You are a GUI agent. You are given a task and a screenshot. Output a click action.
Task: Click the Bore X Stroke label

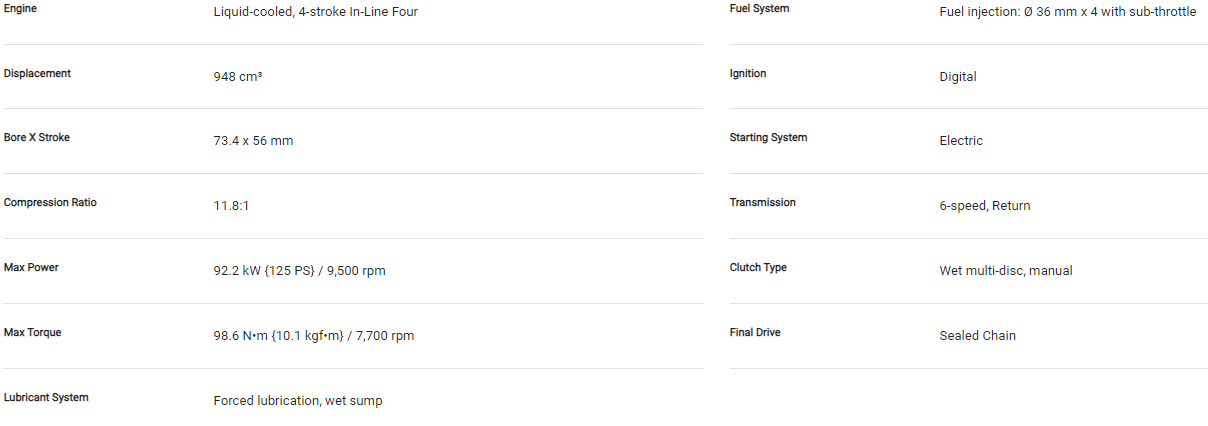coord(37,137)
